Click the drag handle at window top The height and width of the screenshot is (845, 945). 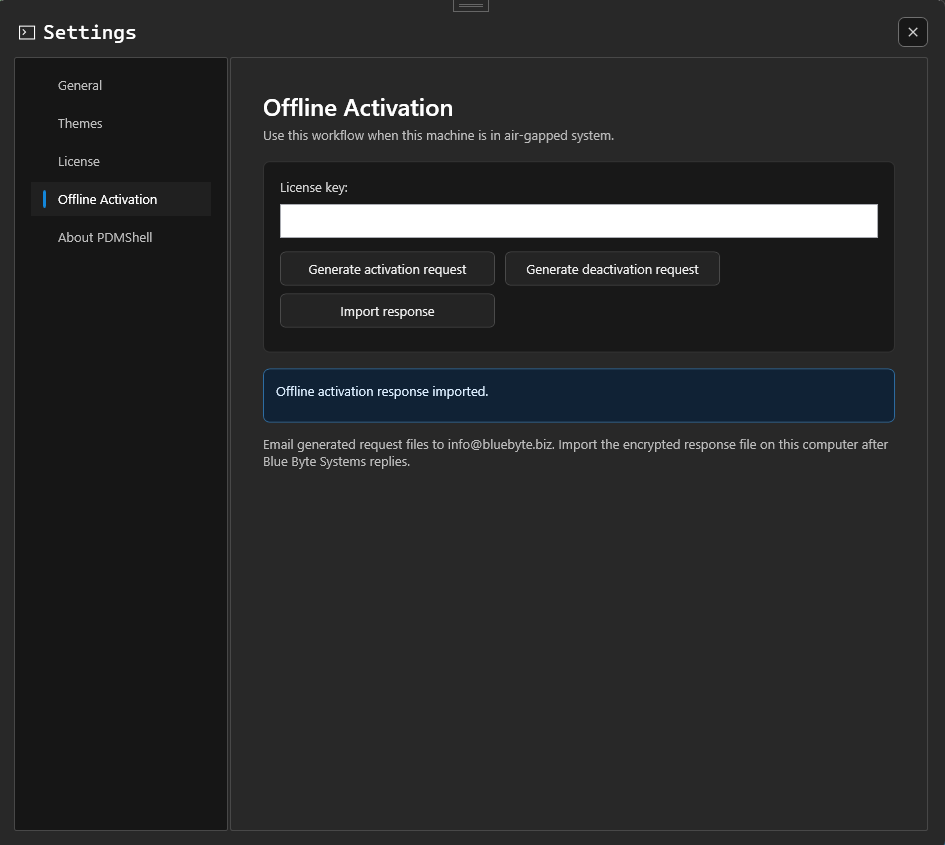(471, 5)
